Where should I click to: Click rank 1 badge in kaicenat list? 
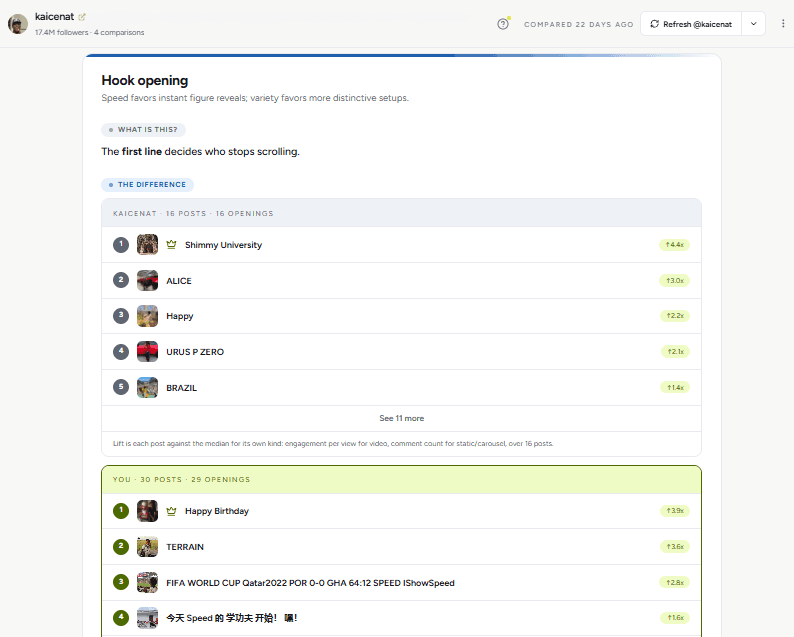(121, 245)
